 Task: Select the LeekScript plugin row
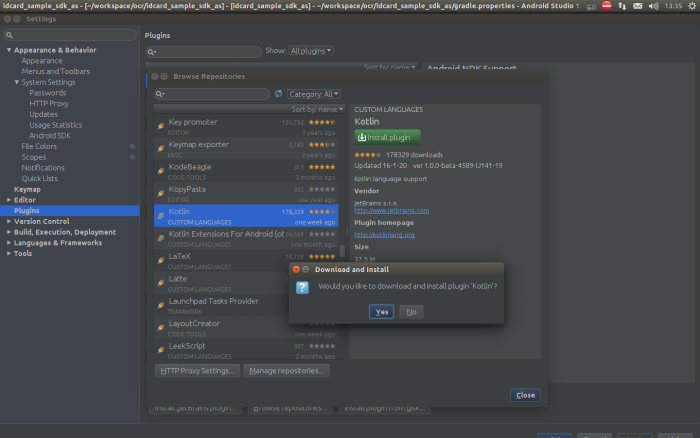pyautogui.click(x=246, y=350)
